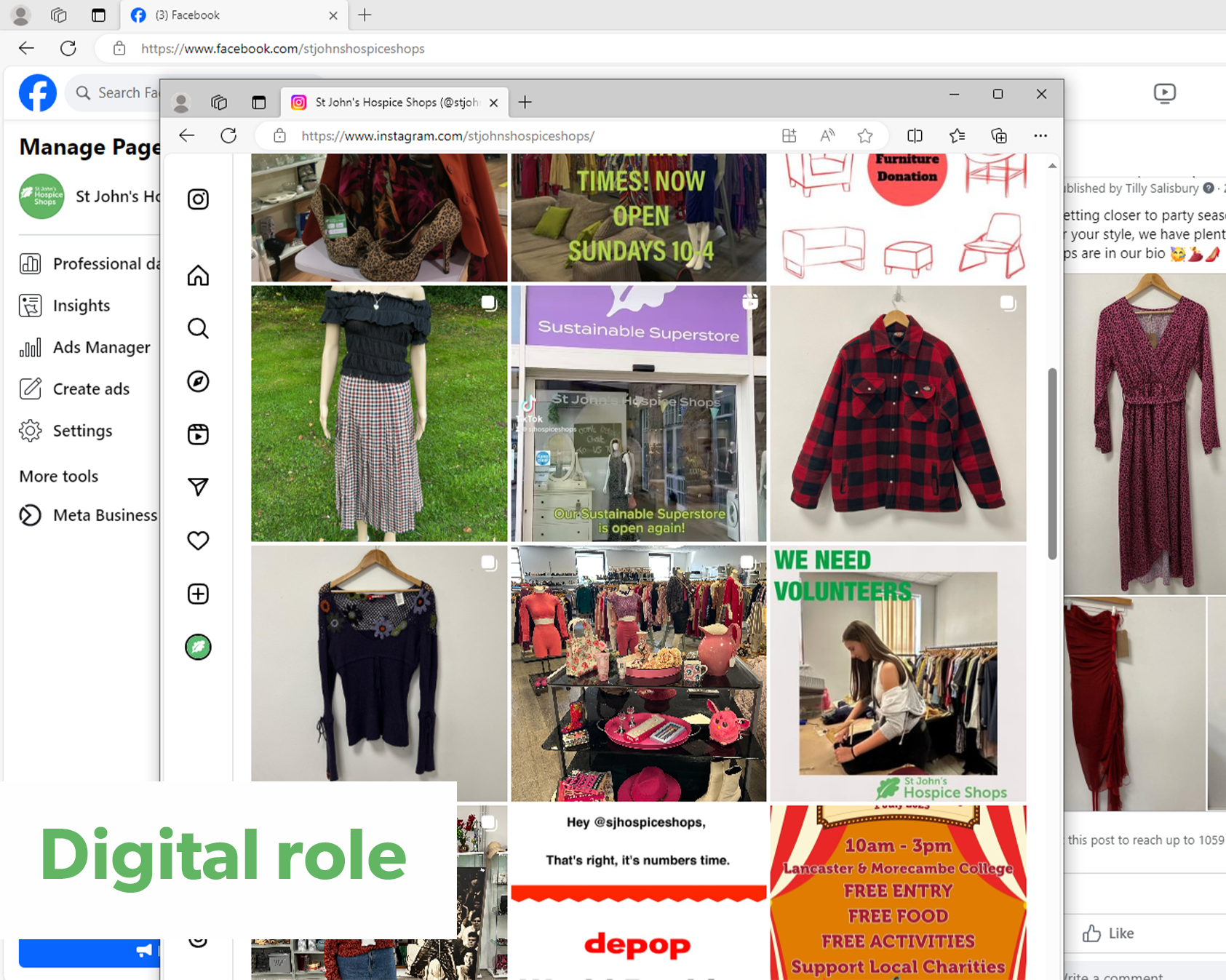This screenshot has width=1226, height=980.
Task: Open profile icon in Facebook browser window
Action: click(x=21, y=15)
